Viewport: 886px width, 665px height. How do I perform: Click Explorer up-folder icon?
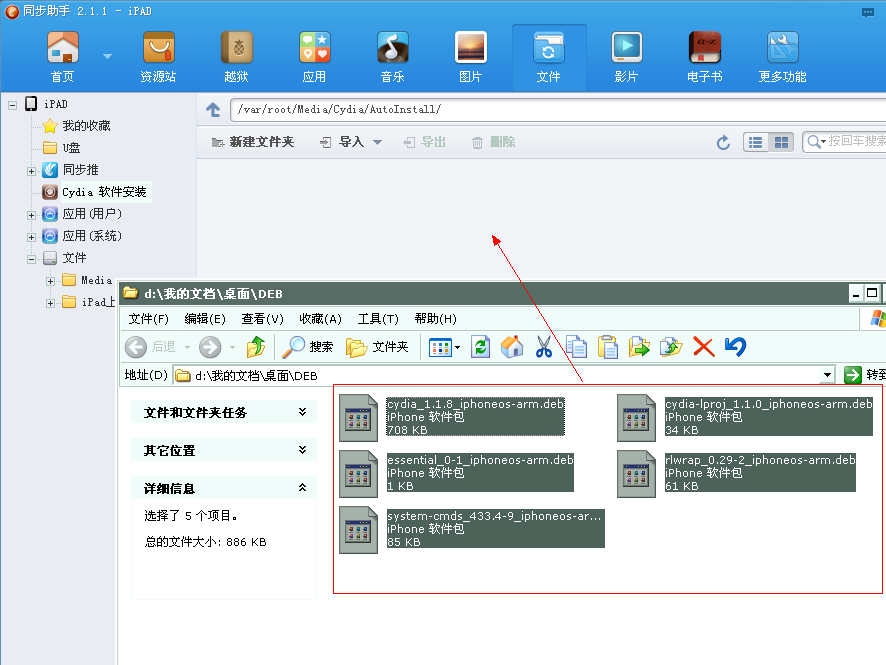(256, 347)
